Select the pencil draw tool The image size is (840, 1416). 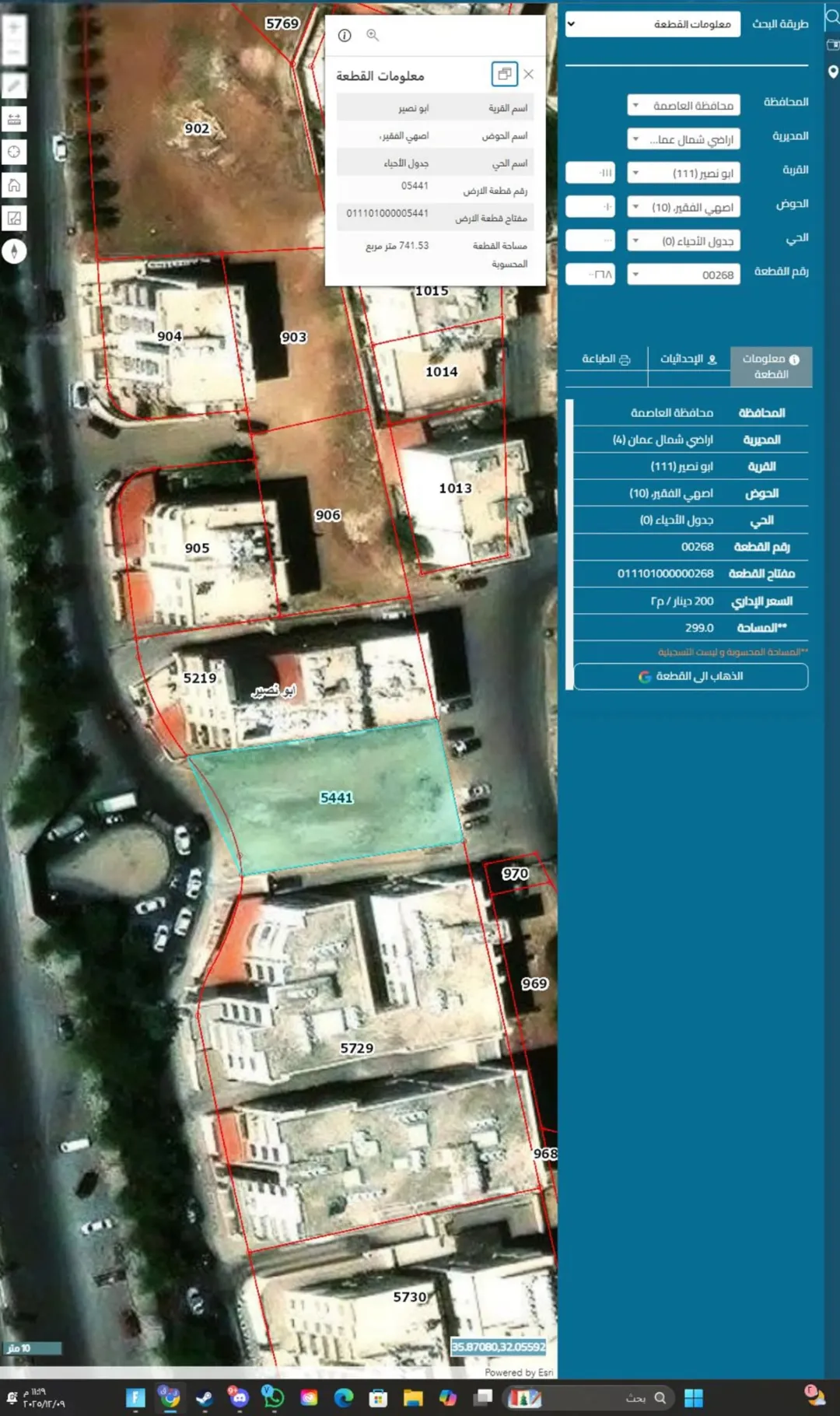(14, 86)
